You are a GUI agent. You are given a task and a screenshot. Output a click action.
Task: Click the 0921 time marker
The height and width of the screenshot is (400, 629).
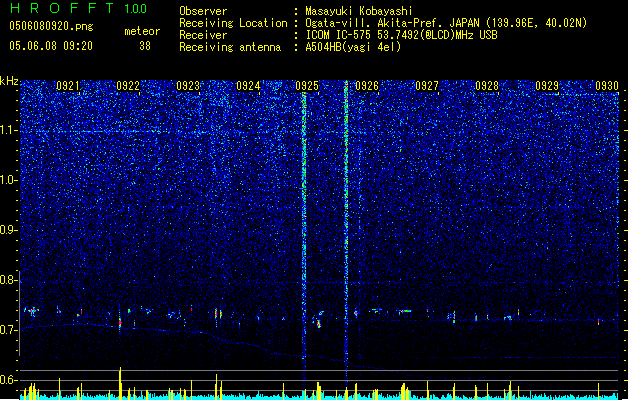tap(68, 86)
